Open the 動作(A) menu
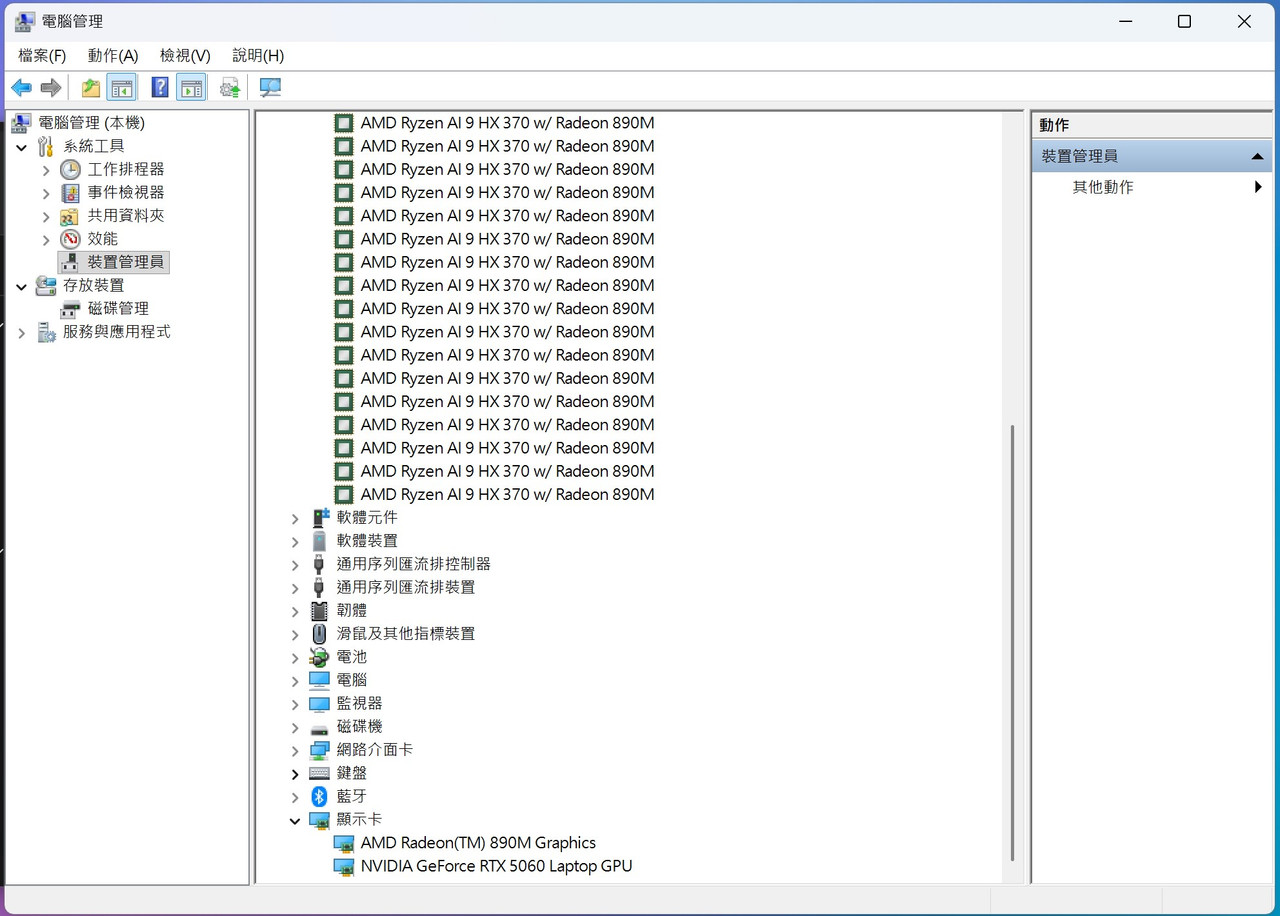Viewport: 1280px width, 916px height. [x=113, y=55]
